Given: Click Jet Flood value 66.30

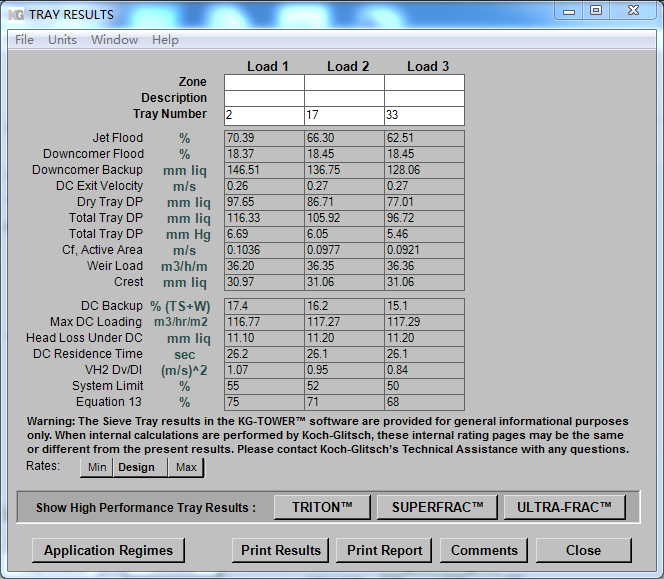Looking at the screenshot, I should point(344,138).
